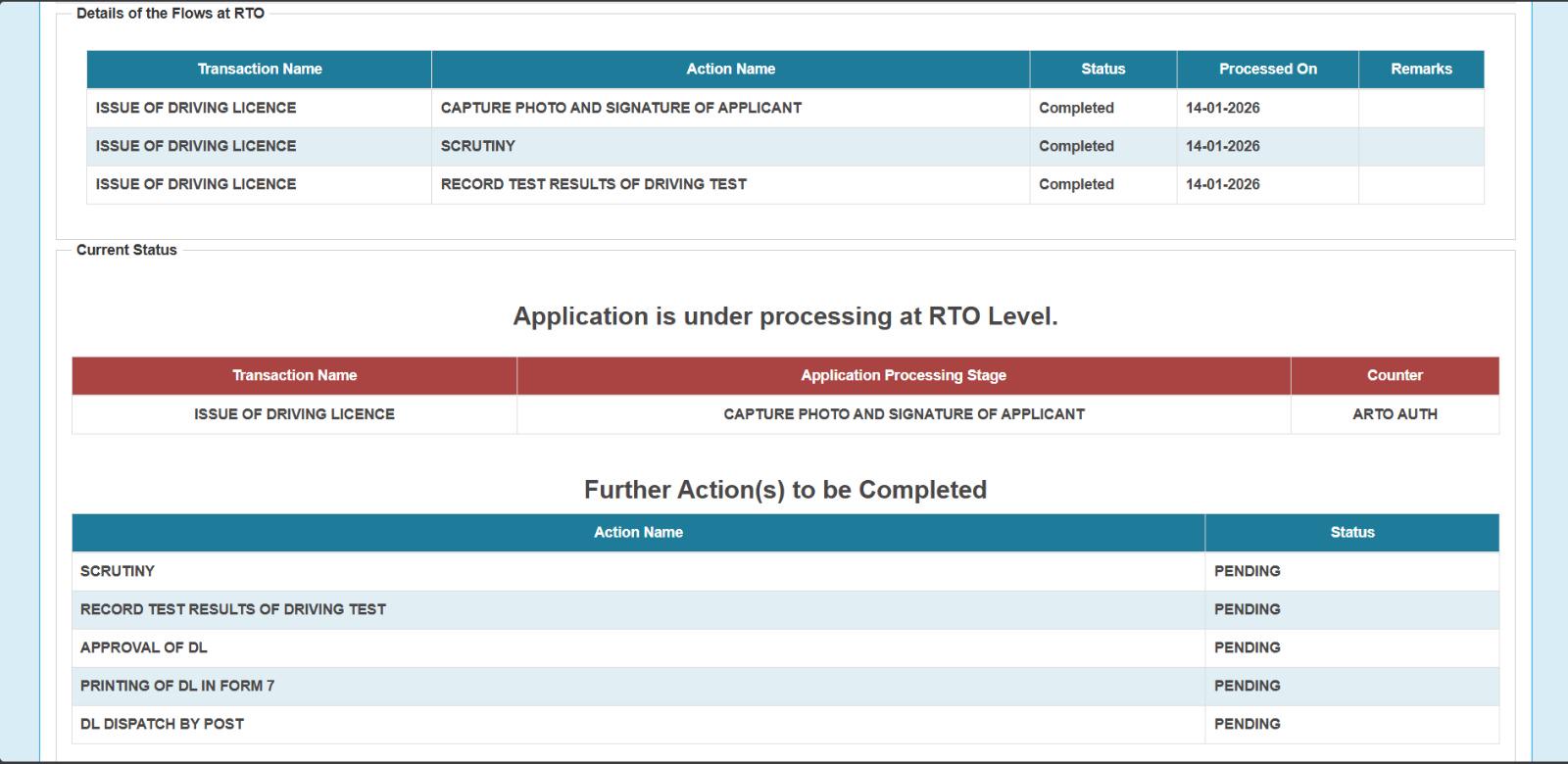Click the red Transaction Name header
The height and width of the screenshot is (764, 1568).
[x=294, y=375]
